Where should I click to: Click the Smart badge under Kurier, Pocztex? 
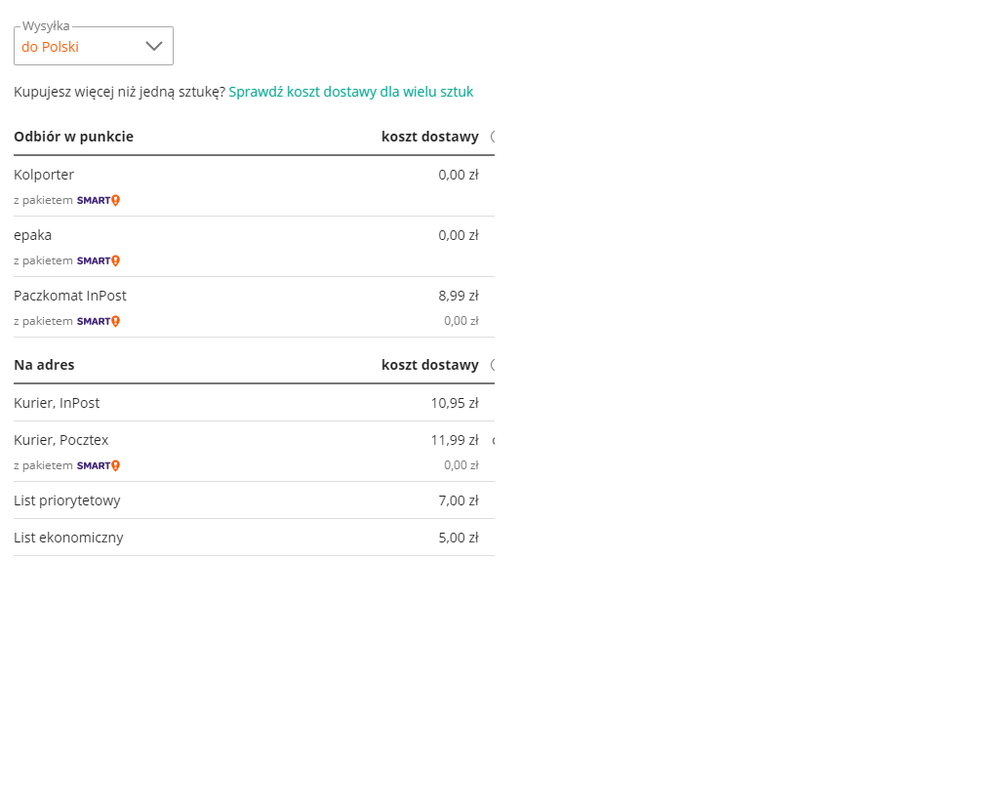98,465
